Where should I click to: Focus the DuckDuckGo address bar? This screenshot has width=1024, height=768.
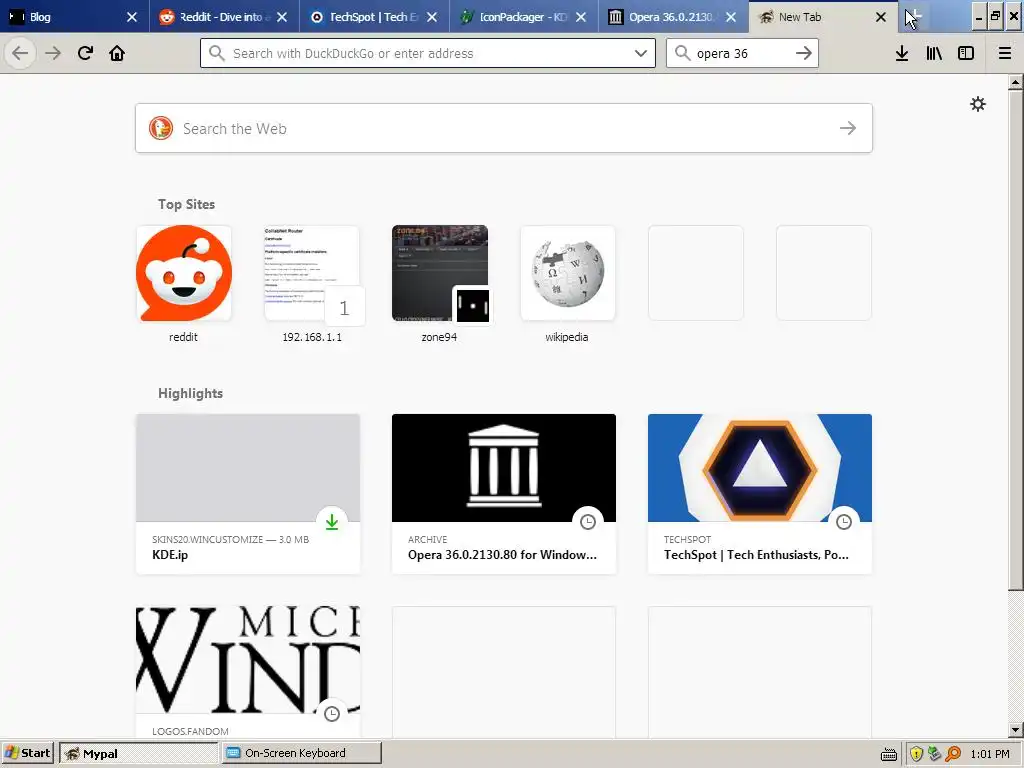(428, 53)
